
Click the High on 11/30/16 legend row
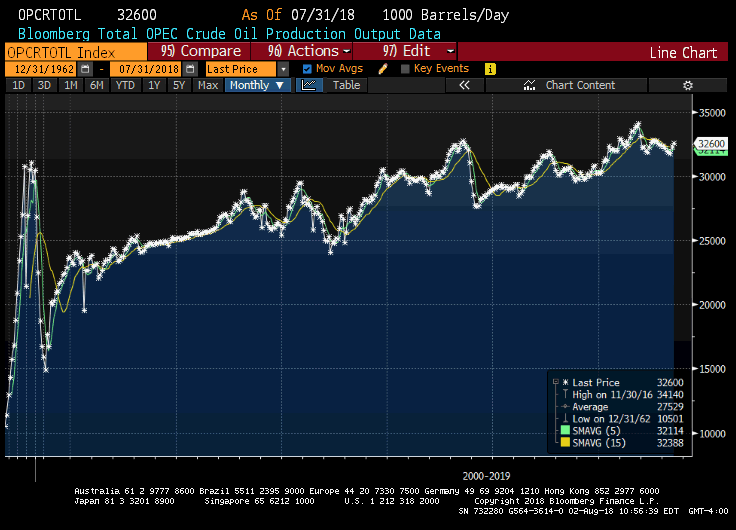621,395
